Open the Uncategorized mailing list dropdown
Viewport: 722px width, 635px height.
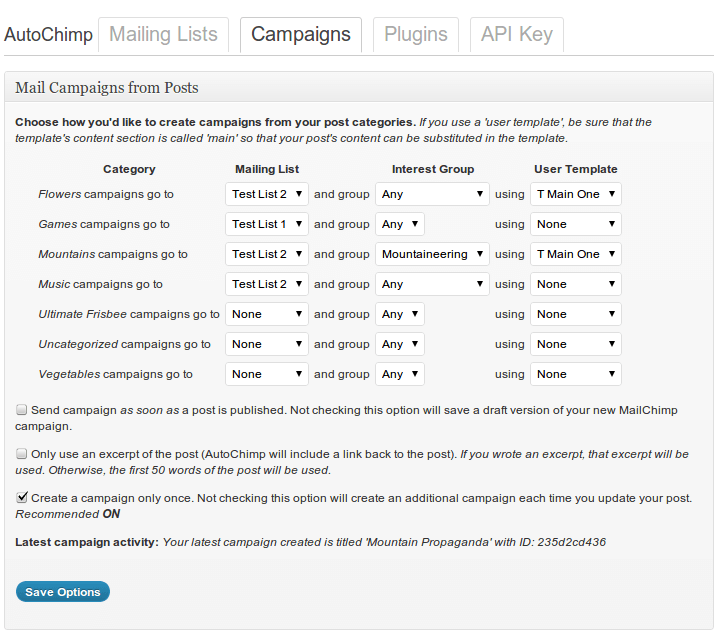pos(267,344)
